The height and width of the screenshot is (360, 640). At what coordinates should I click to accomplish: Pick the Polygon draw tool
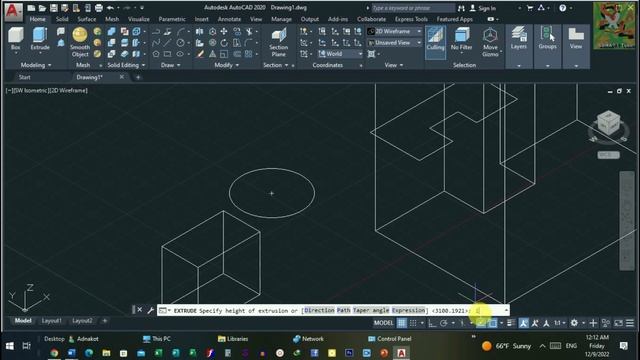[156, 54]
